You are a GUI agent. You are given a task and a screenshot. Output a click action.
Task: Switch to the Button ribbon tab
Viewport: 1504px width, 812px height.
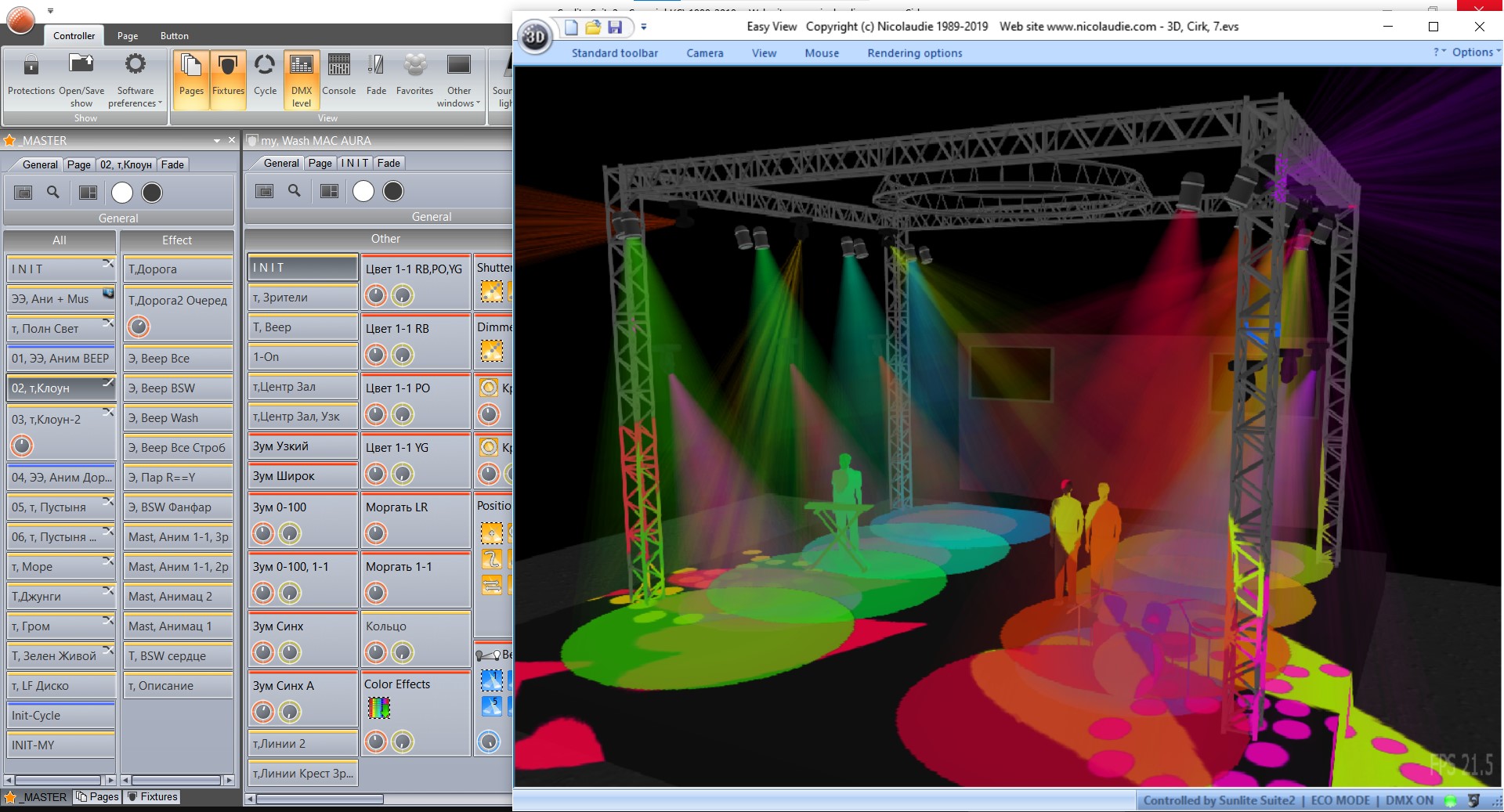[174, 36]
